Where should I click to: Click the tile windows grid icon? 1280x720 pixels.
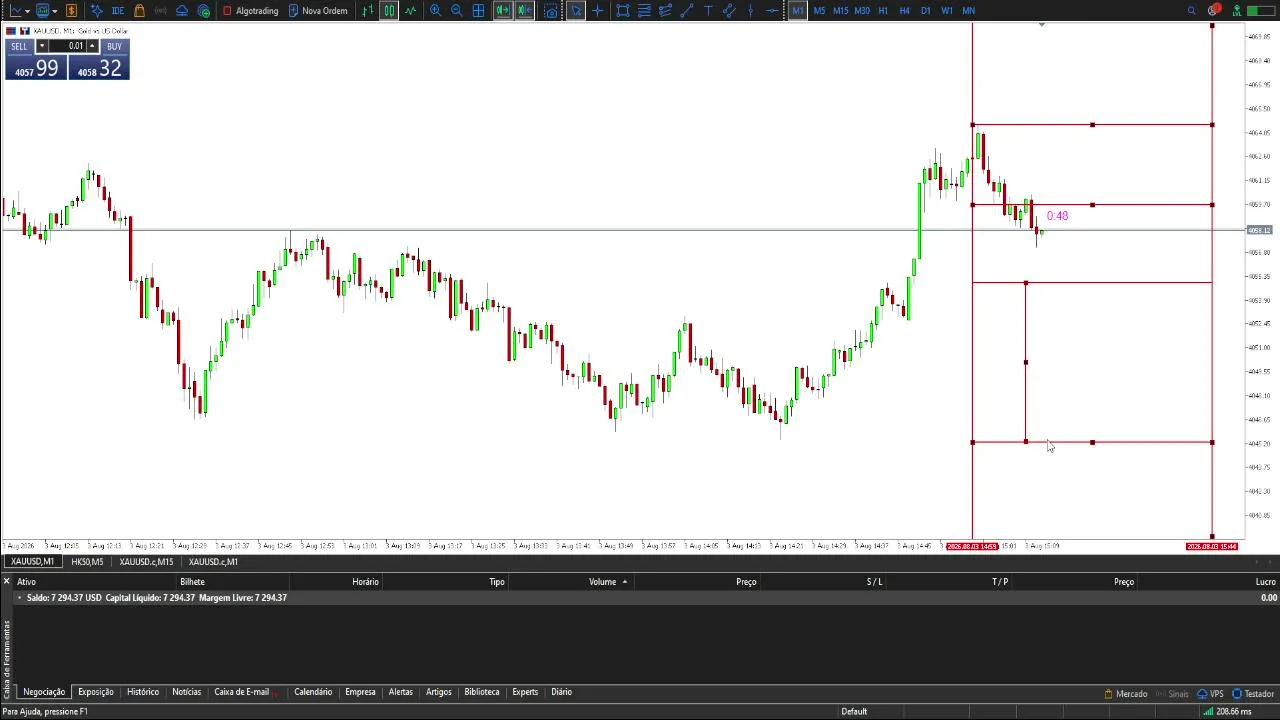coord(478,10)
